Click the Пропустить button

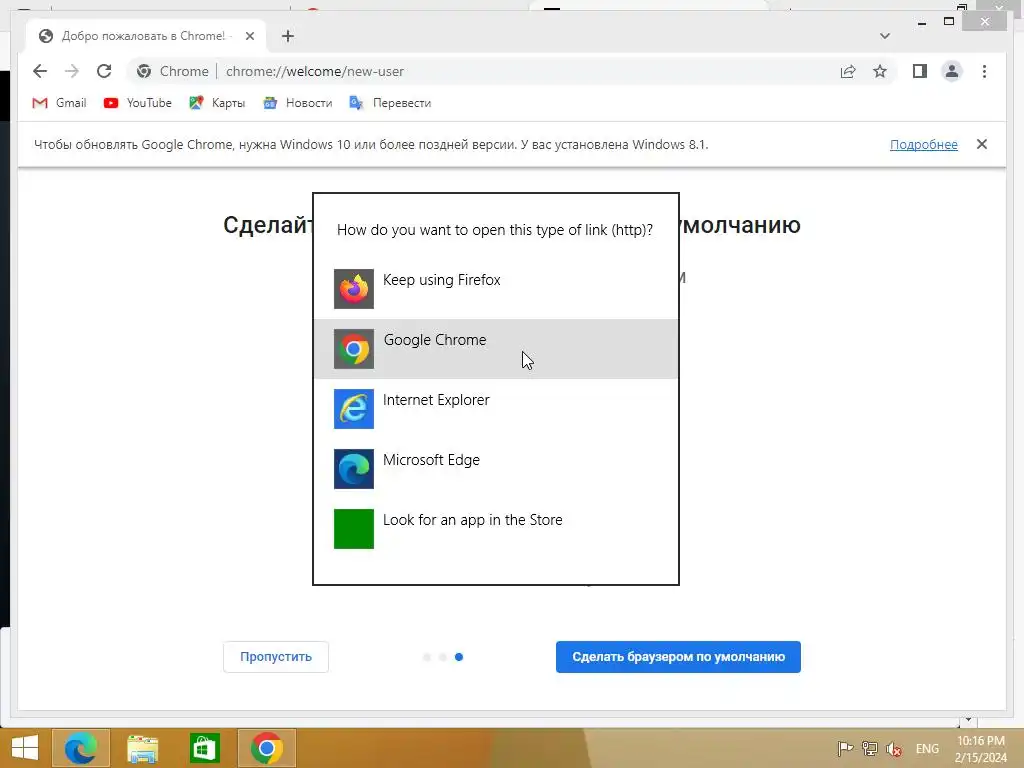(x=276, y=657)
